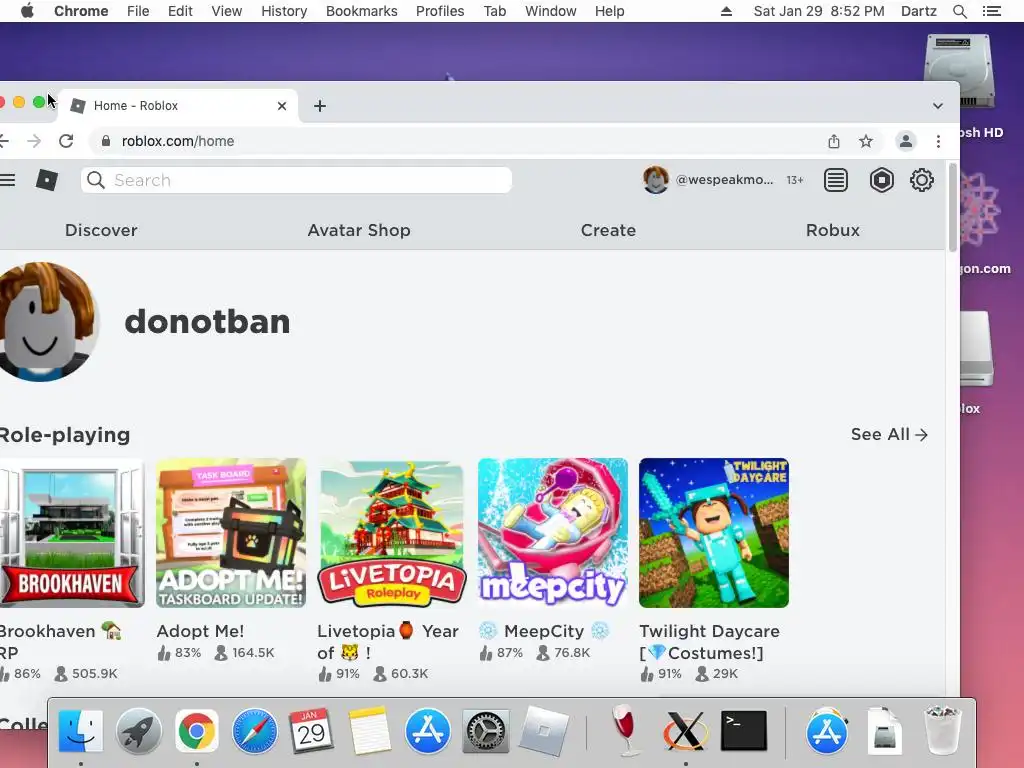
Task: View site lock security information
Action: pos(106,141)
